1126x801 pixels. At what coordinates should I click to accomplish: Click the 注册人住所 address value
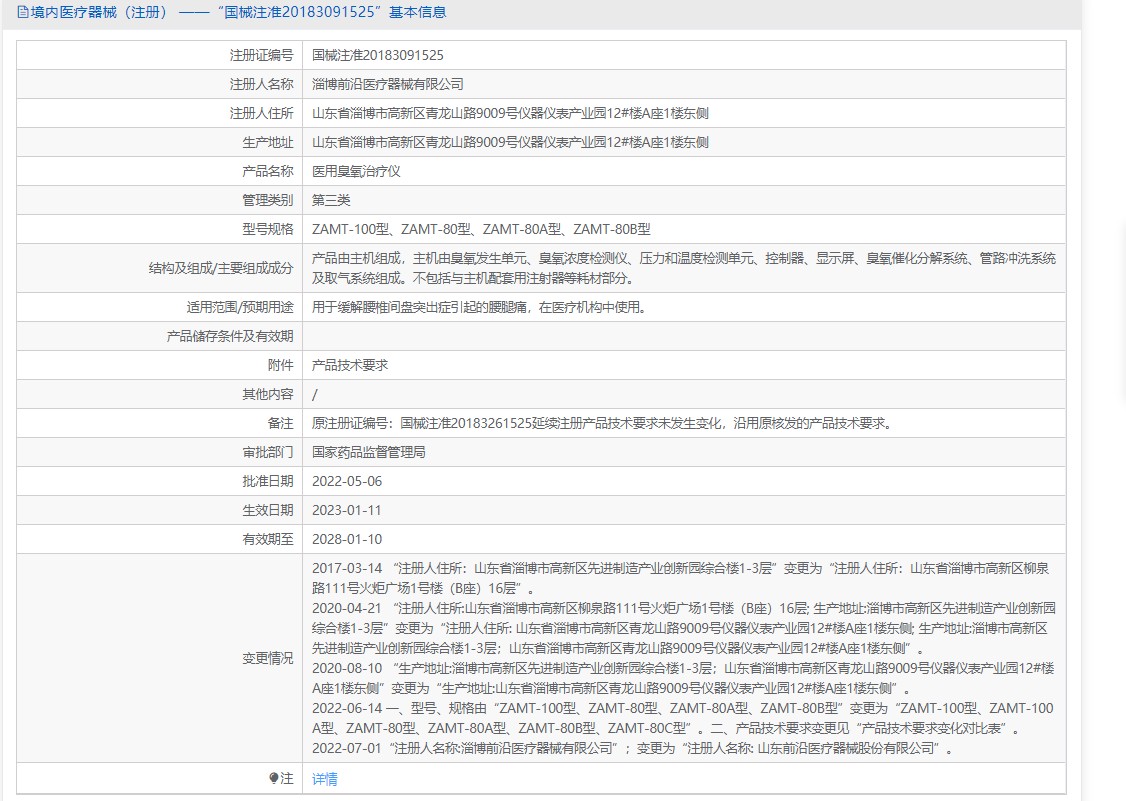[x=511, y=114]
